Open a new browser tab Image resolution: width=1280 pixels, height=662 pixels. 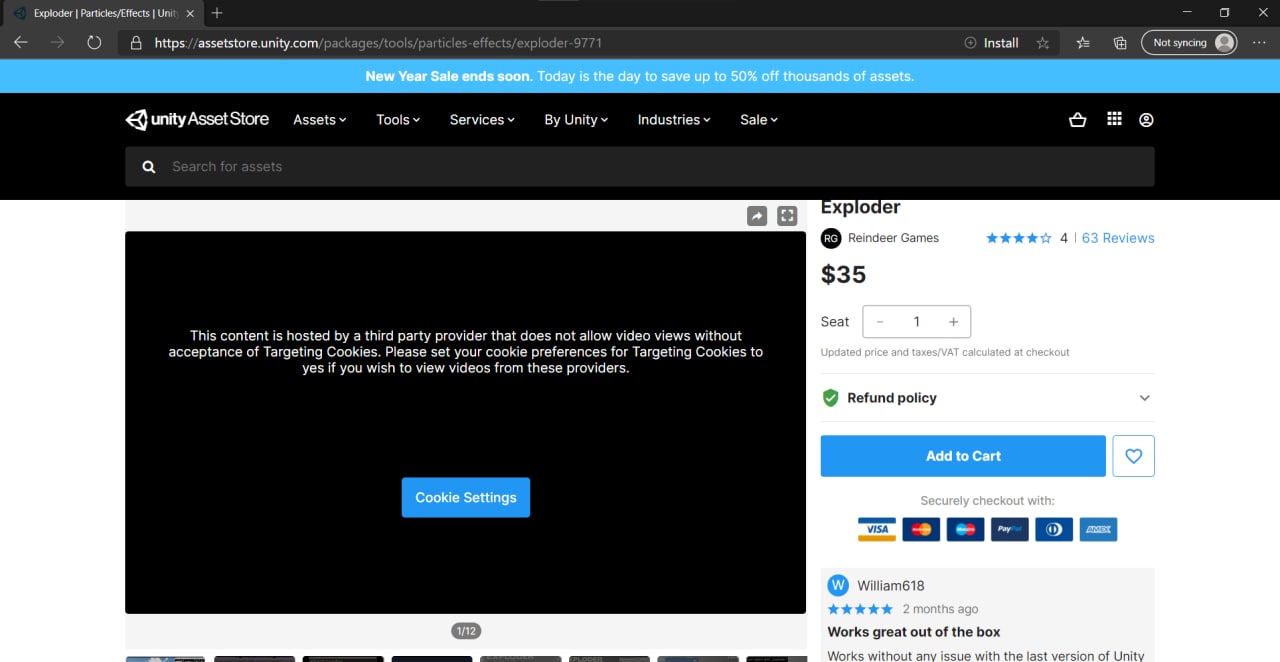click(217, 13)
